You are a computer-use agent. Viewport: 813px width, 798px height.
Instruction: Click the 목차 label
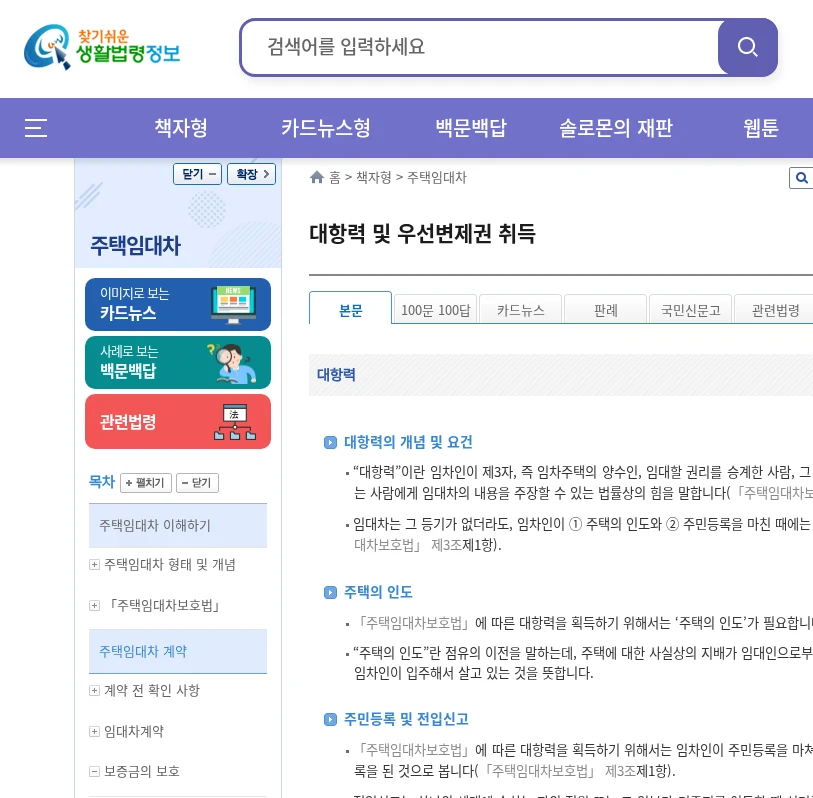click(102, 482)
